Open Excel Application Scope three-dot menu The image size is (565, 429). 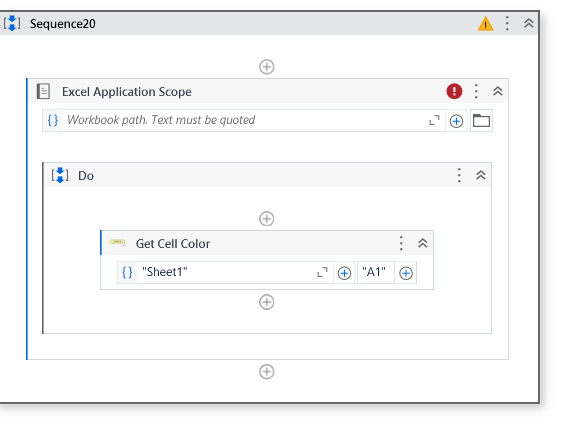[476, 91]
